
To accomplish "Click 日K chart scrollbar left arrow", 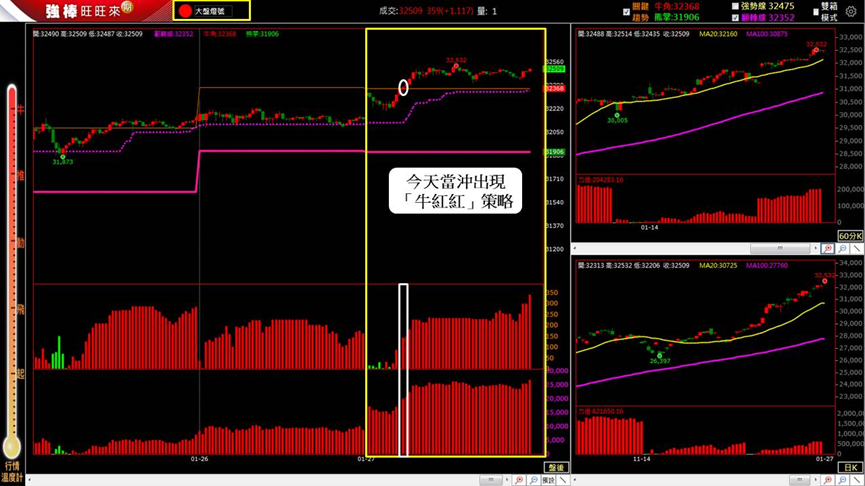I will click(x=575, y=480).
